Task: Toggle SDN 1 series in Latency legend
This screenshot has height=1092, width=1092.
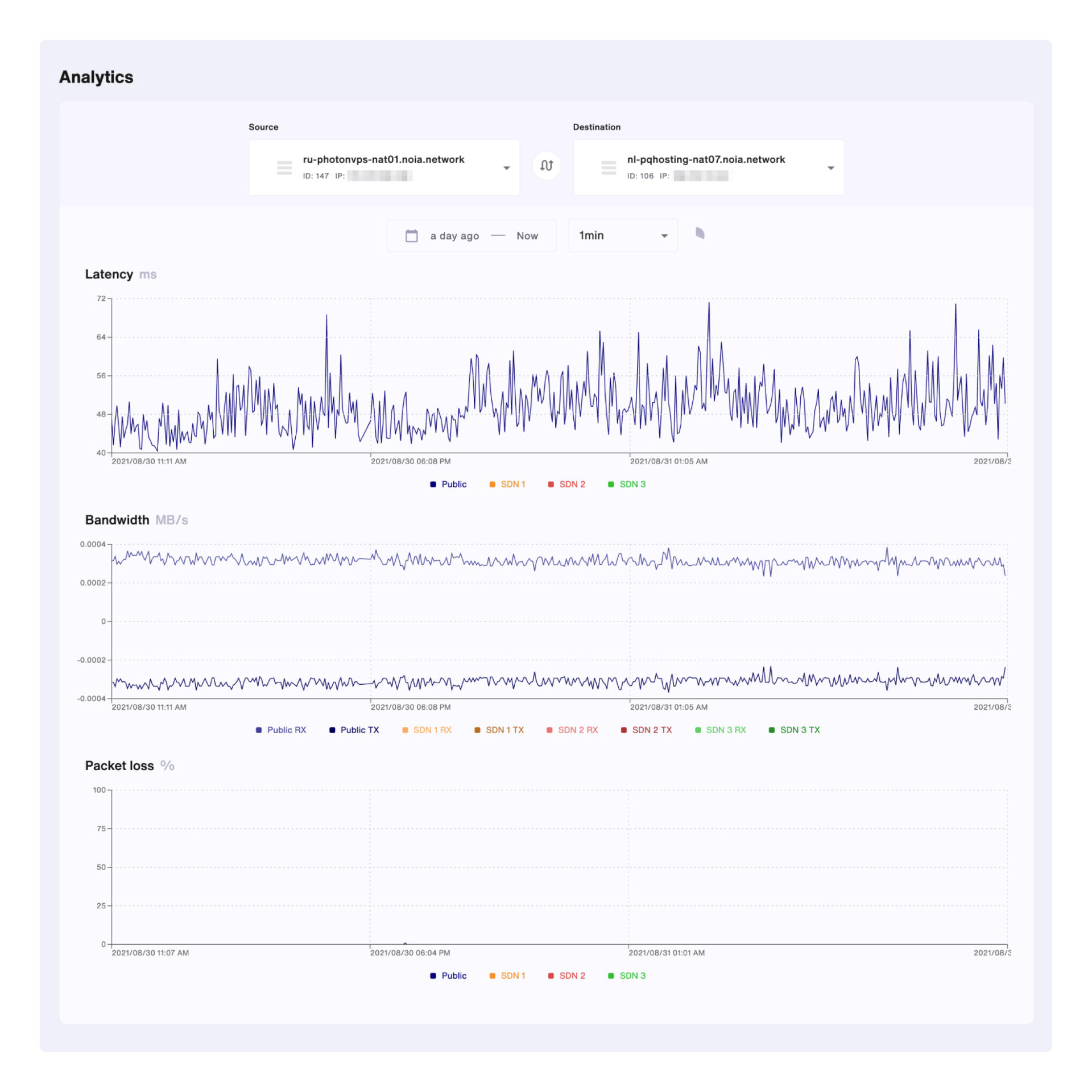Action: (512, 484)
